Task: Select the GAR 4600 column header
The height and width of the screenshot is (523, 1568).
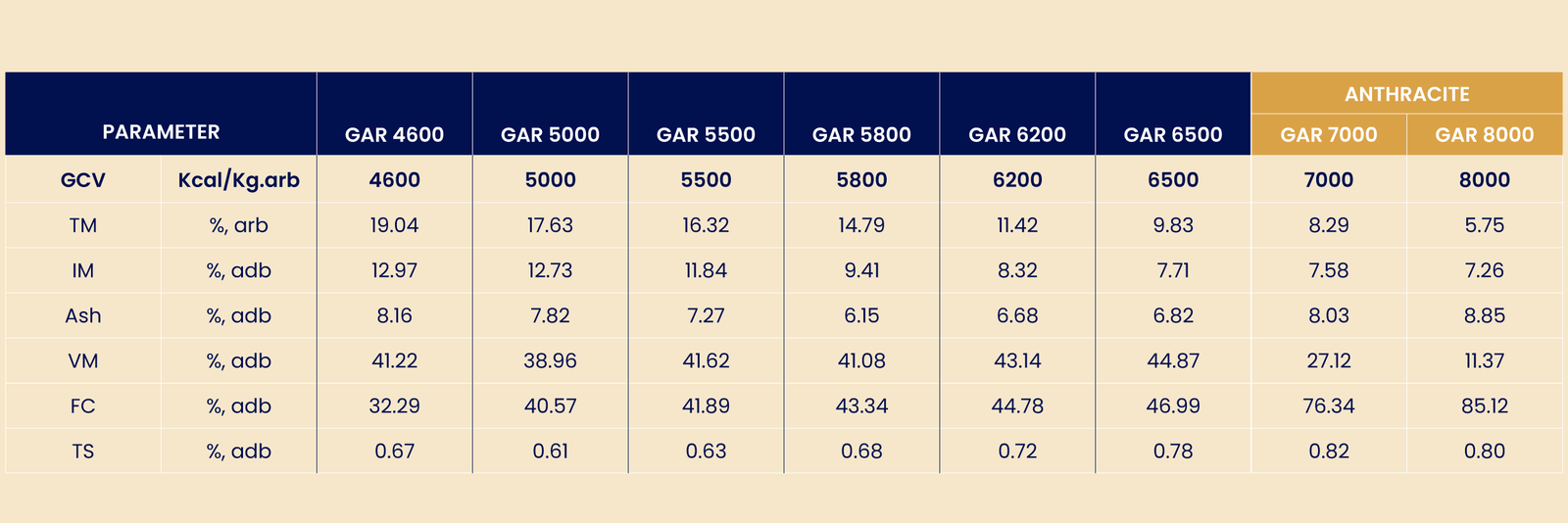Action: pos(394,135)
